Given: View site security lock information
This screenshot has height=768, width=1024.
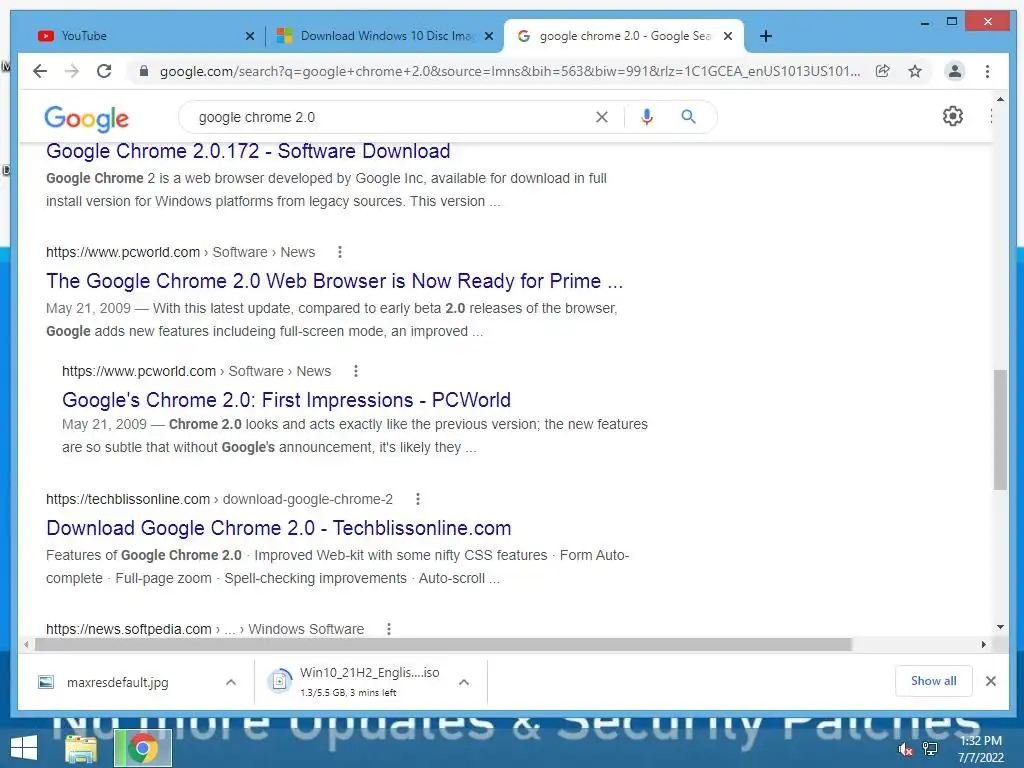Looking at the screenshot, I should click(144, 71).
